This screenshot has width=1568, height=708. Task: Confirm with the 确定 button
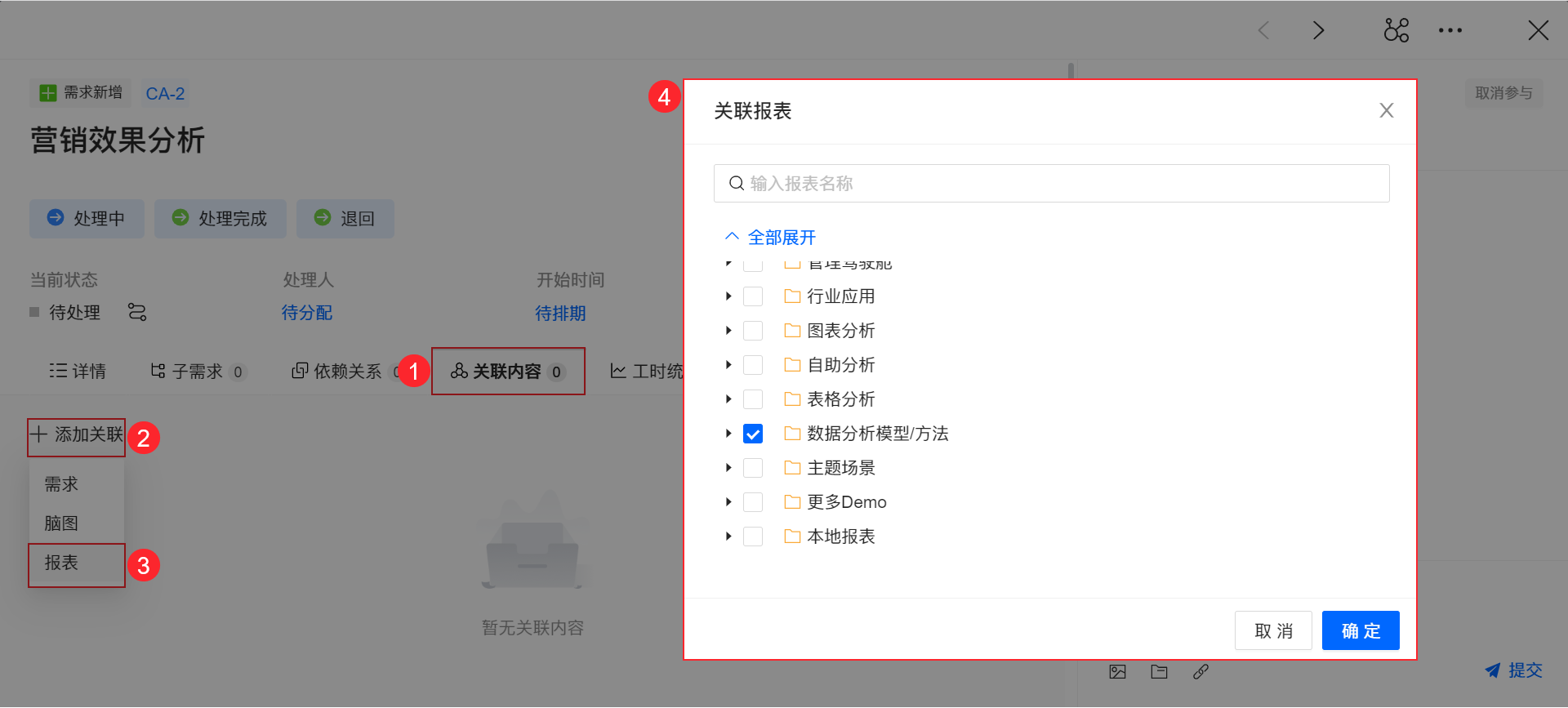[1361, 630]
